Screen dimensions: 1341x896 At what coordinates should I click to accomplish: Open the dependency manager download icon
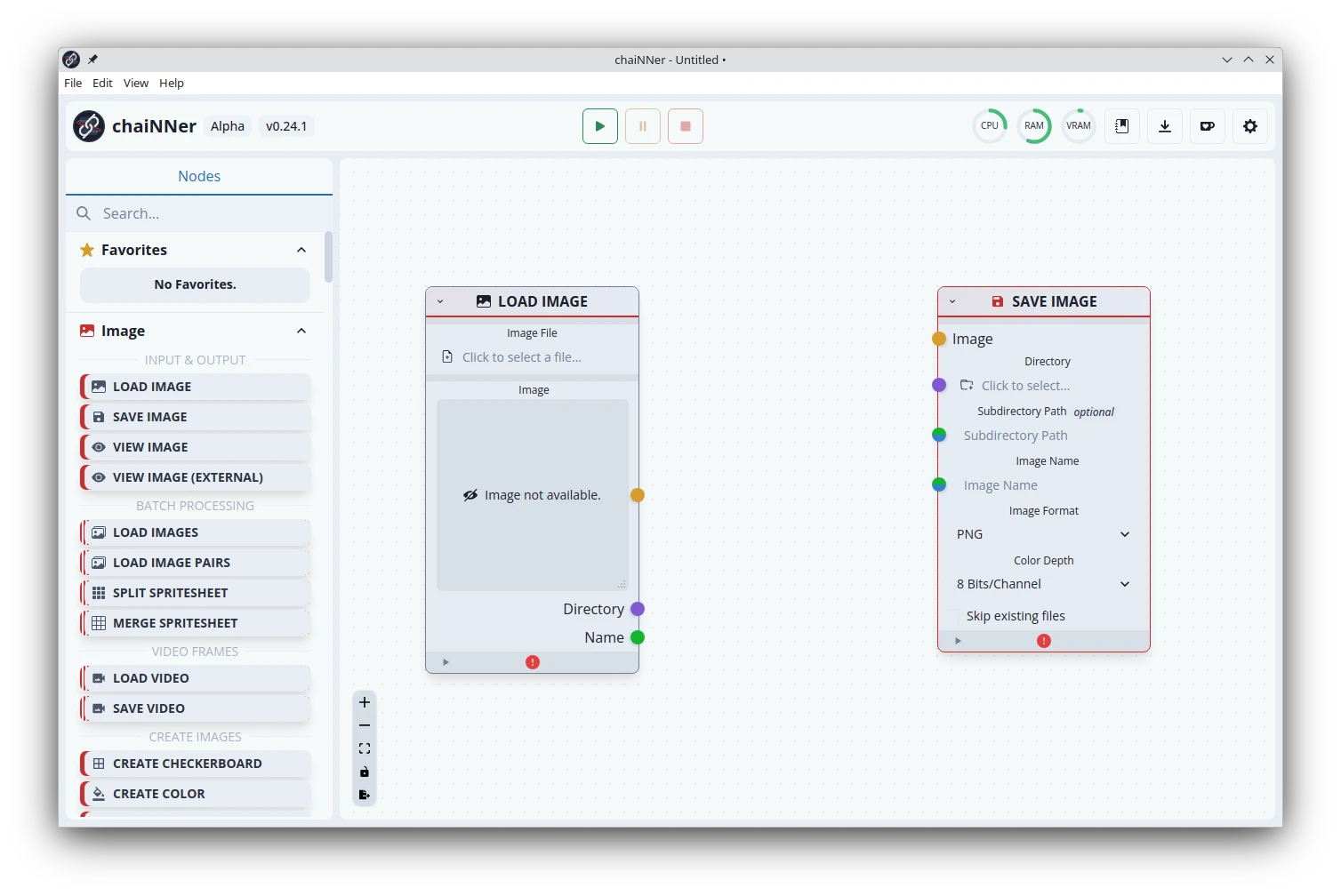pos(1165,126)
